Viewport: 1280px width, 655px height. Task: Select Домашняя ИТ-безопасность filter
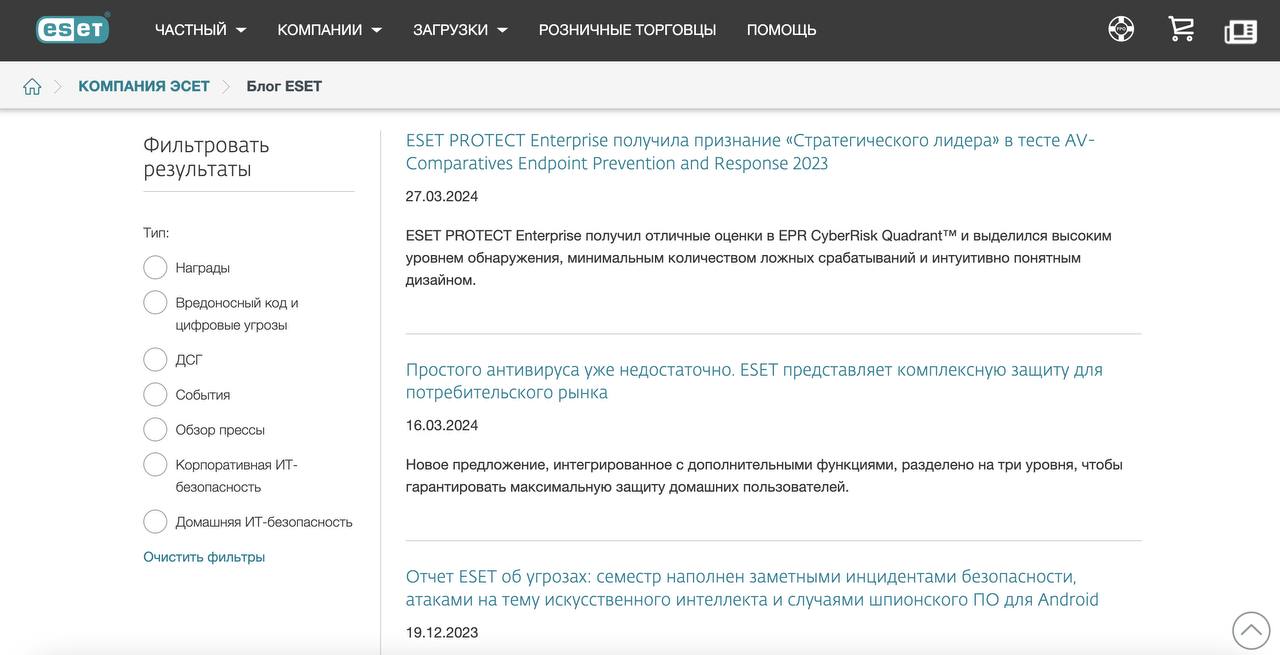coord(155,522)
